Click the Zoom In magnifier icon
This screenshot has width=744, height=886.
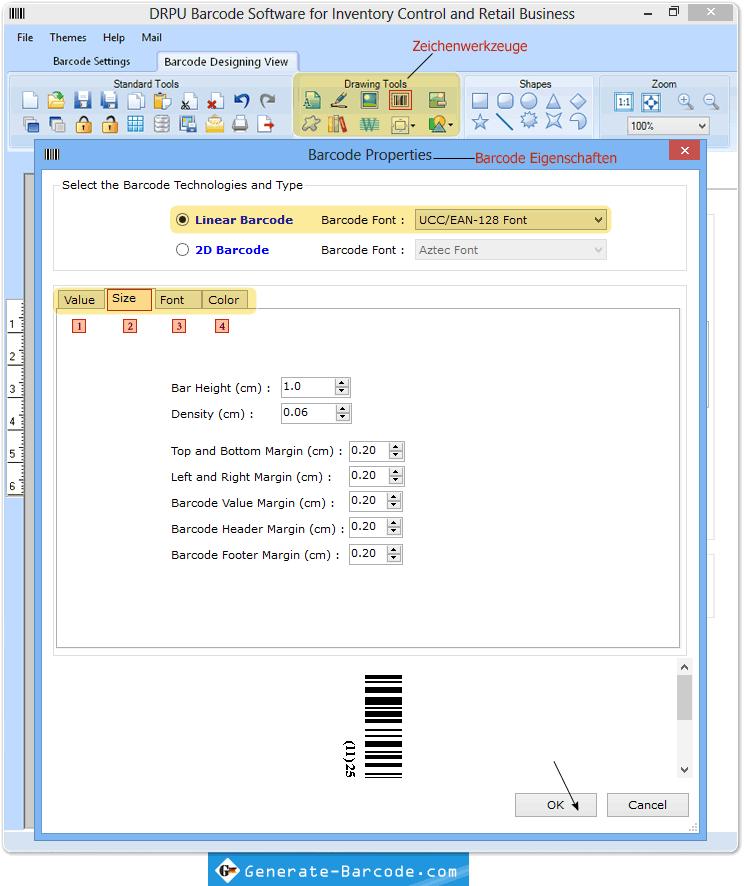tap(686, 102)
